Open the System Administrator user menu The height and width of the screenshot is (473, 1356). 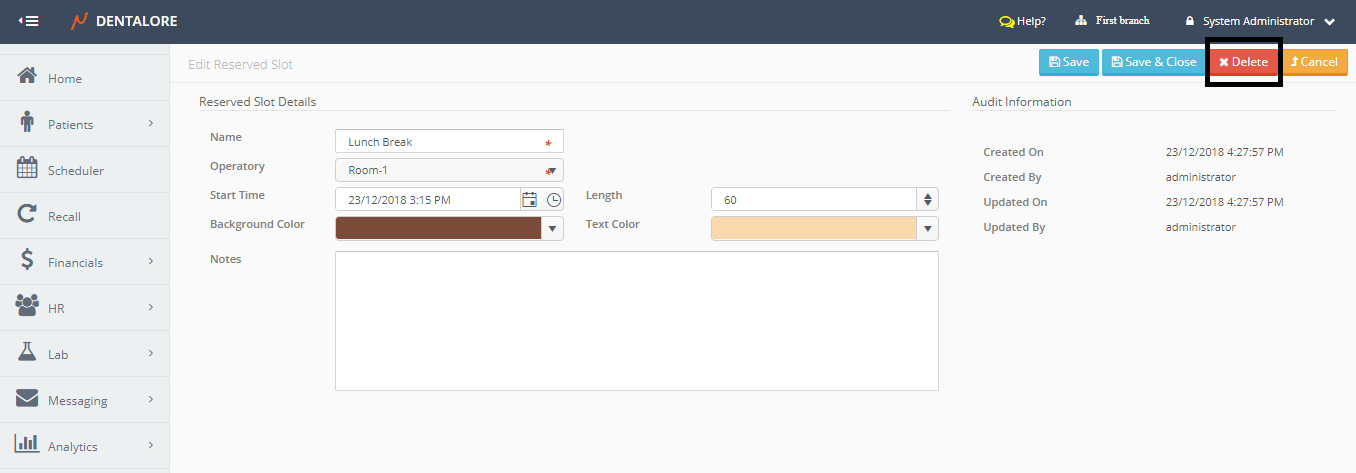1259,21
